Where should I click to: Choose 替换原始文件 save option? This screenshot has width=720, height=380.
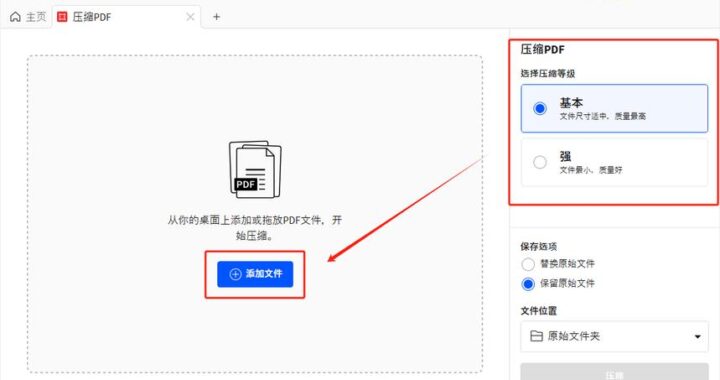pyautogui.click(x=558, y=264)
